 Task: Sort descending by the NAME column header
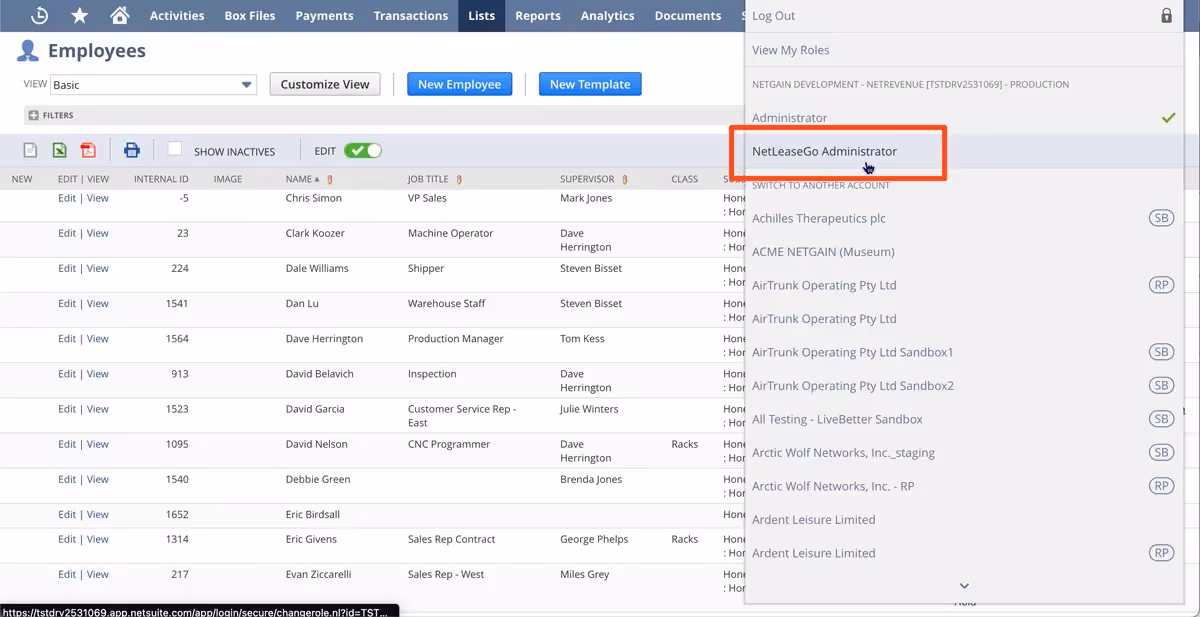[303, 179]
